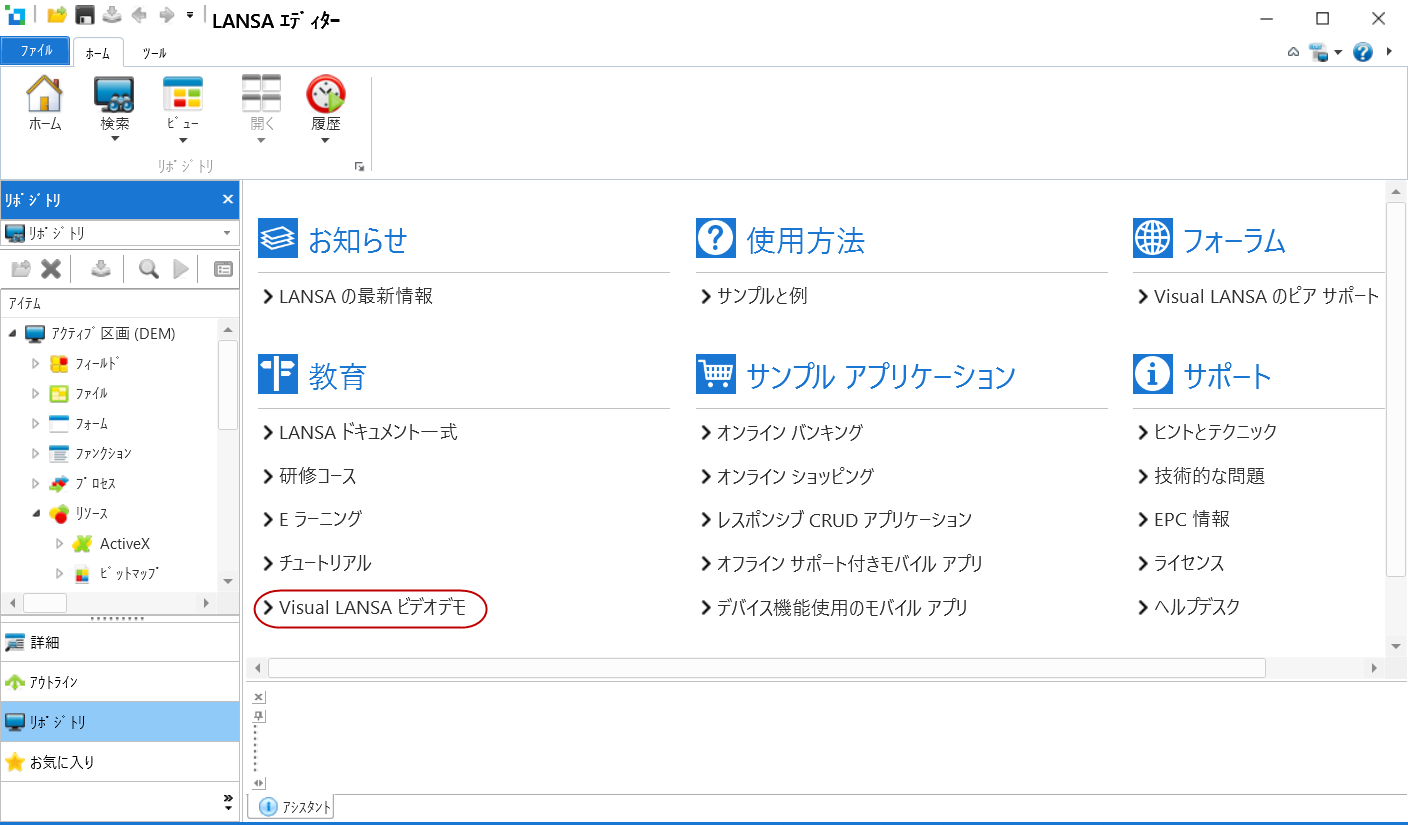Open the LANSA の最新情報 link
Viewport: 1408px width, 825px height.
pos(356,296)
